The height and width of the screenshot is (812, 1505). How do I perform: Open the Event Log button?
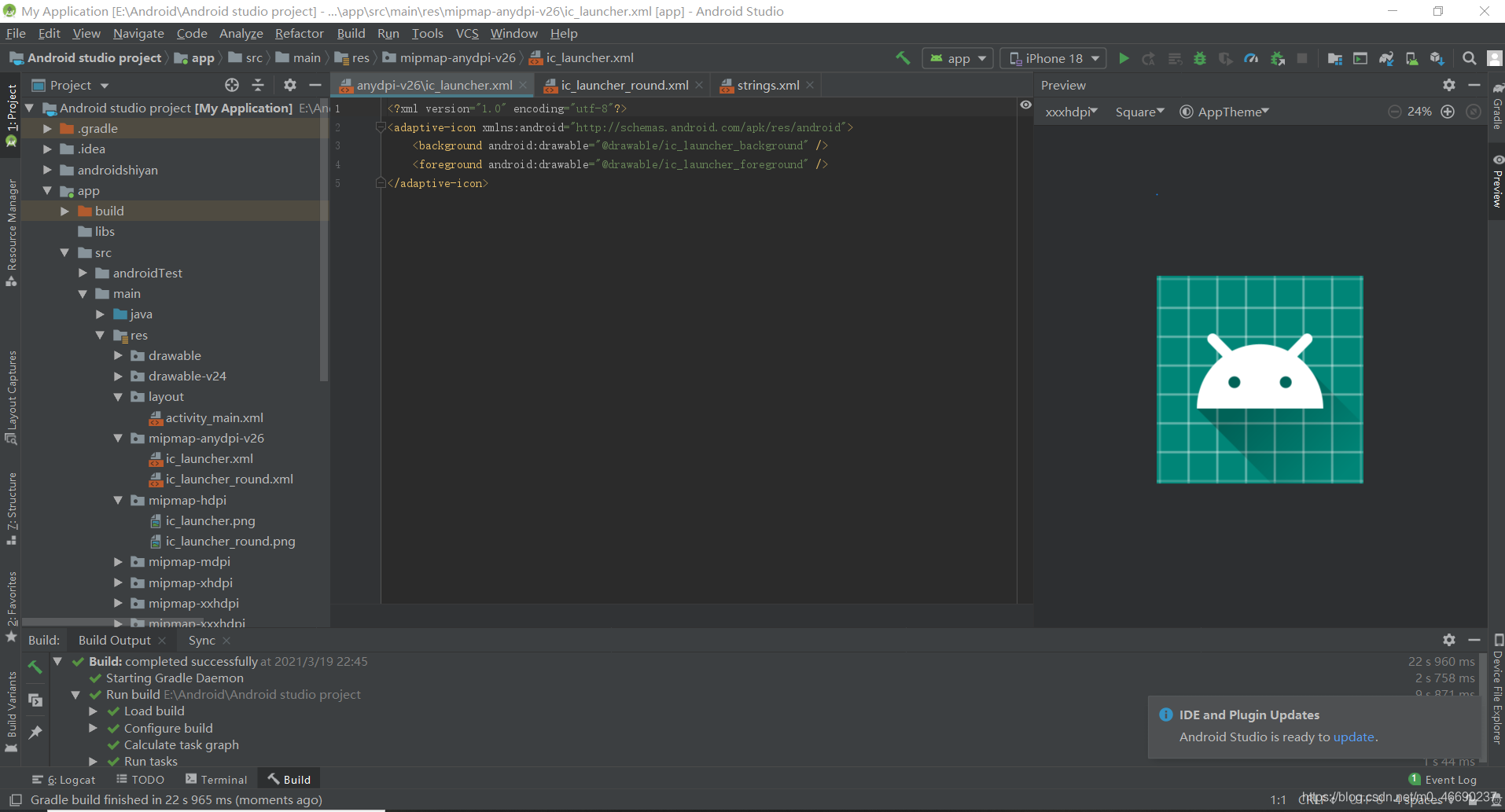click(x=1443, y=779)
